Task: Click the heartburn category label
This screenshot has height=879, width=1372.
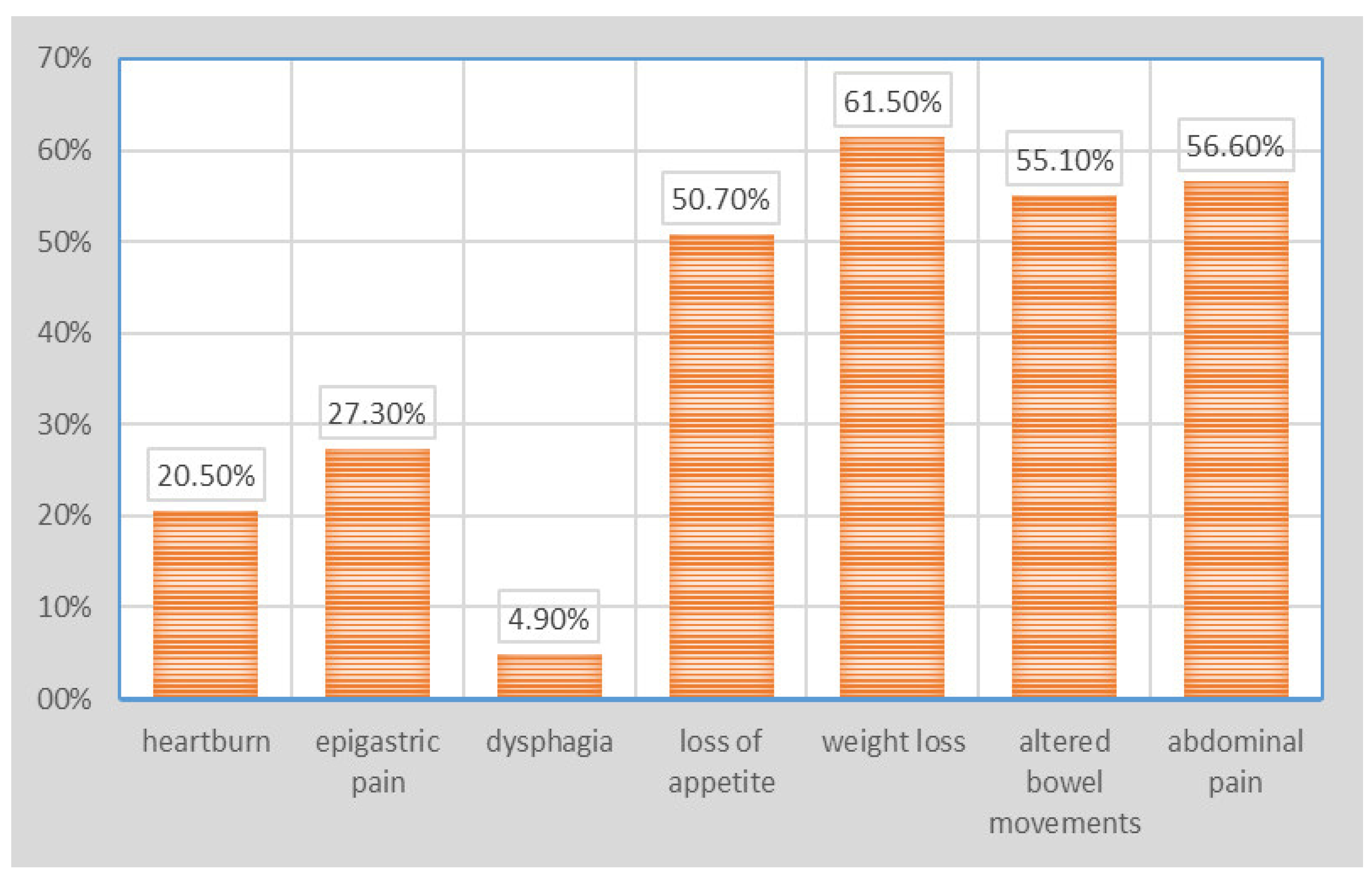Action: pyautogui.click(x=206, y=742)
